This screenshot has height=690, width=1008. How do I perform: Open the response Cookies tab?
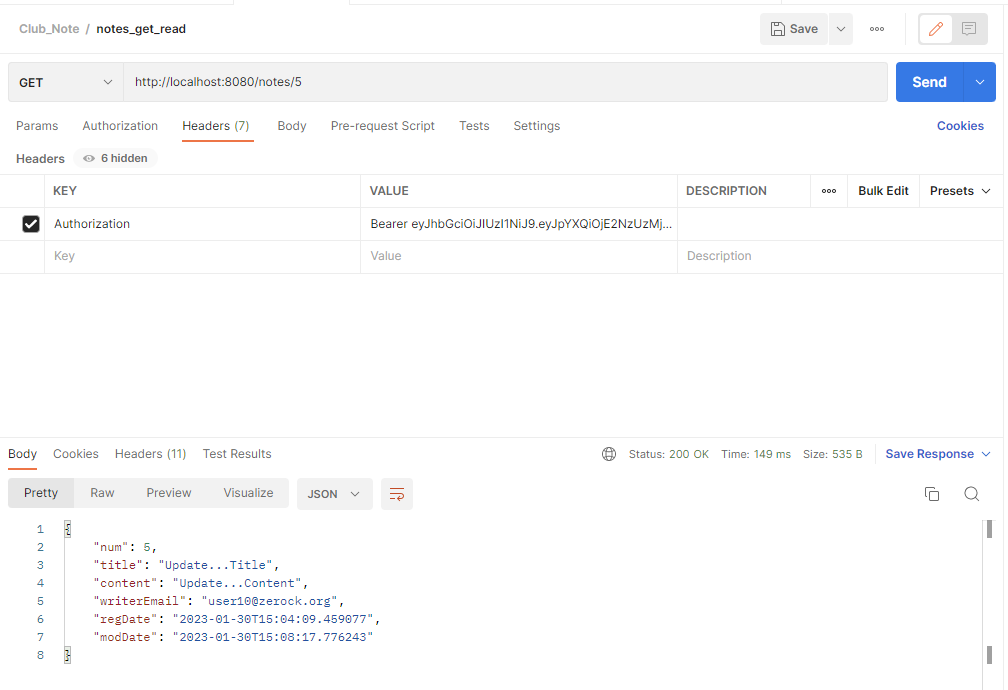pos(76,454)
